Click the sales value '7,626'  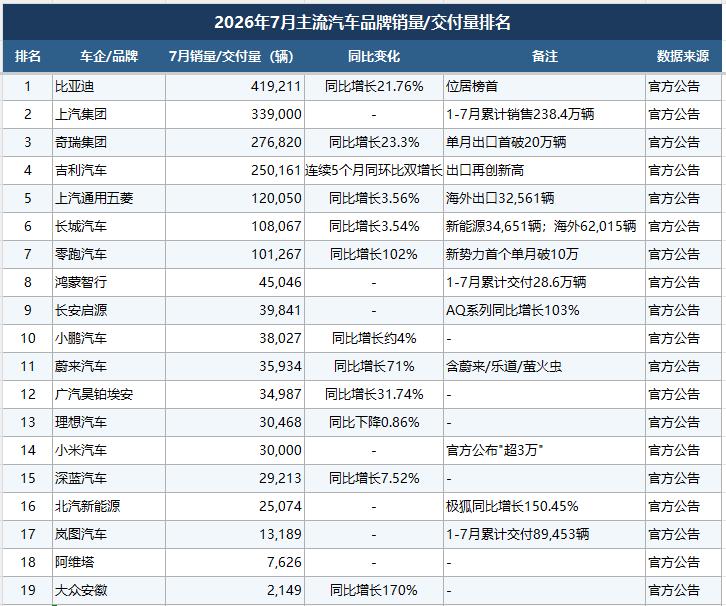point(284,562)
